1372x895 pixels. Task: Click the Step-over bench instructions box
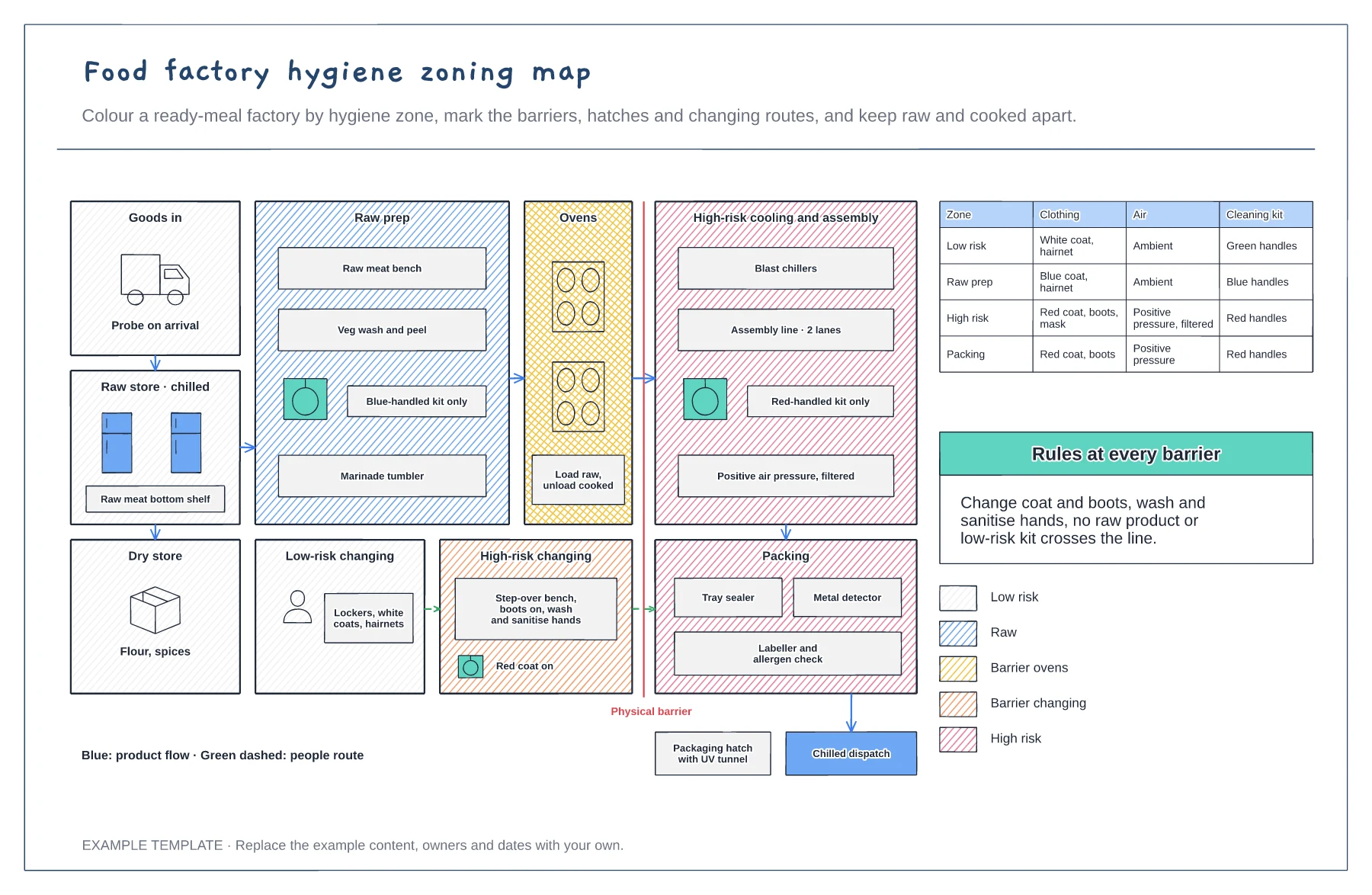point(536,609)
